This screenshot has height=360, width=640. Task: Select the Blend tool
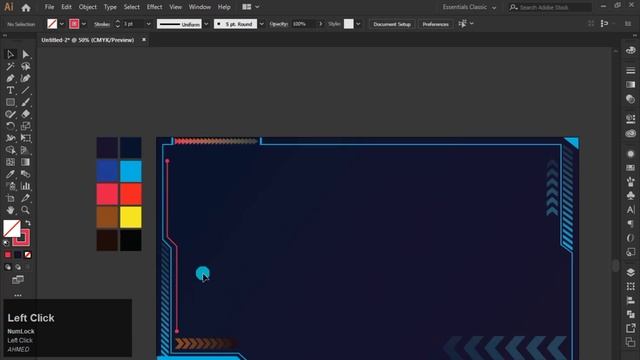[26, 174]
